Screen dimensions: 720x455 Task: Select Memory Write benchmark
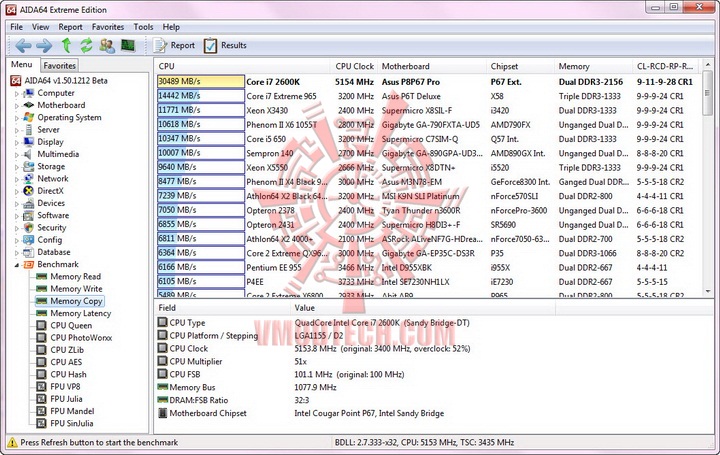tap(76, 289)
